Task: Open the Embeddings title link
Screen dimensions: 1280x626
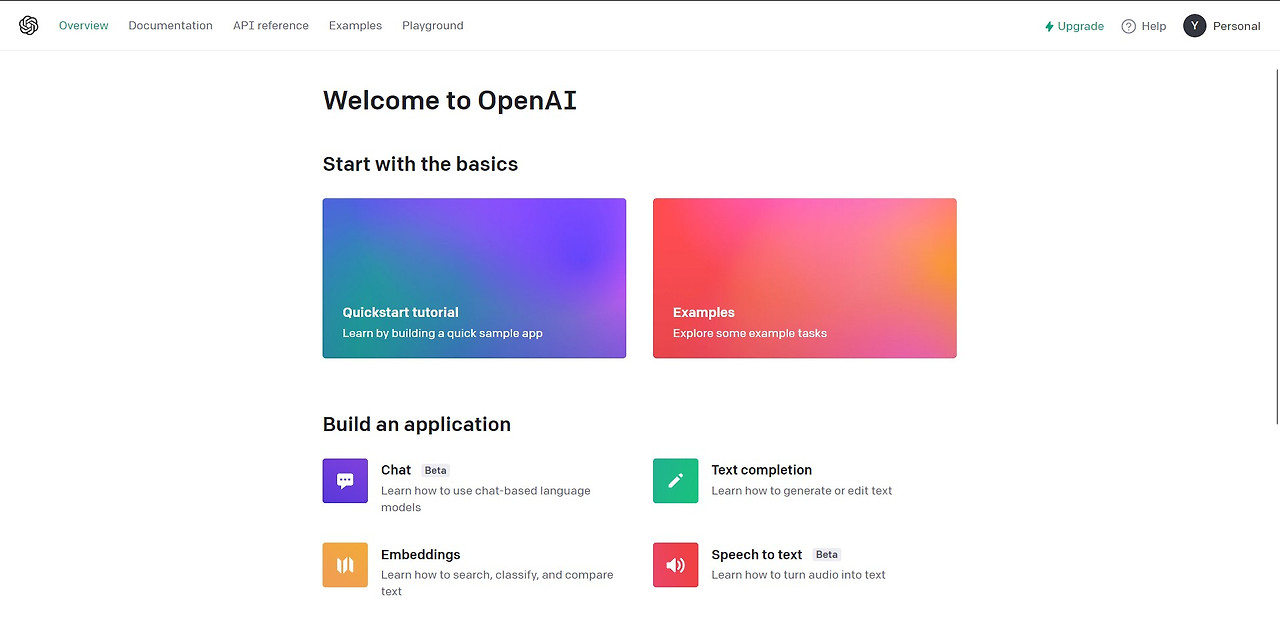Action: [421, 554]
